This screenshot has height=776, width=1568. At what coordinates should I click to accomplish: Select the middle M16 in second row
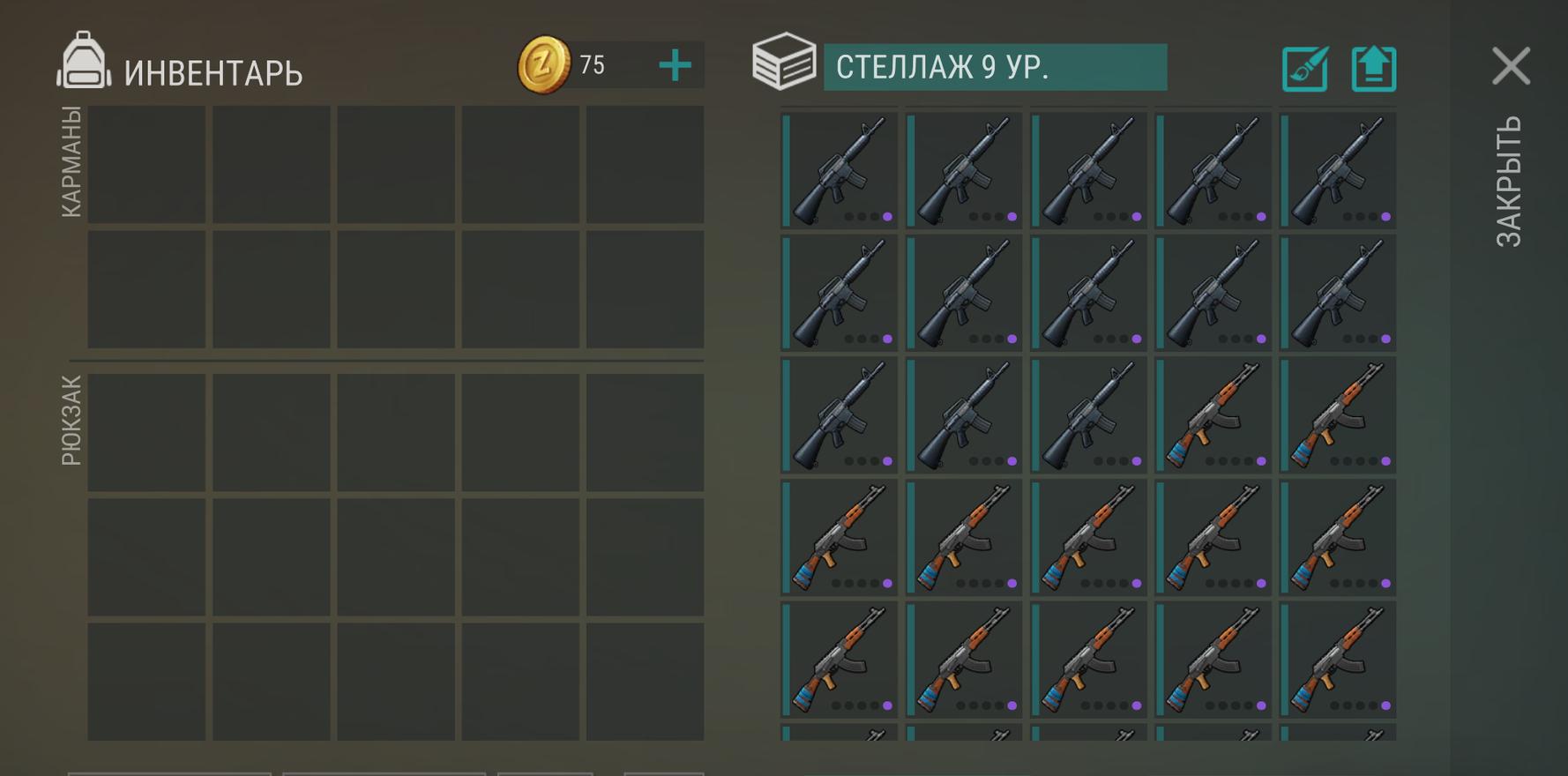point(1089,292)
